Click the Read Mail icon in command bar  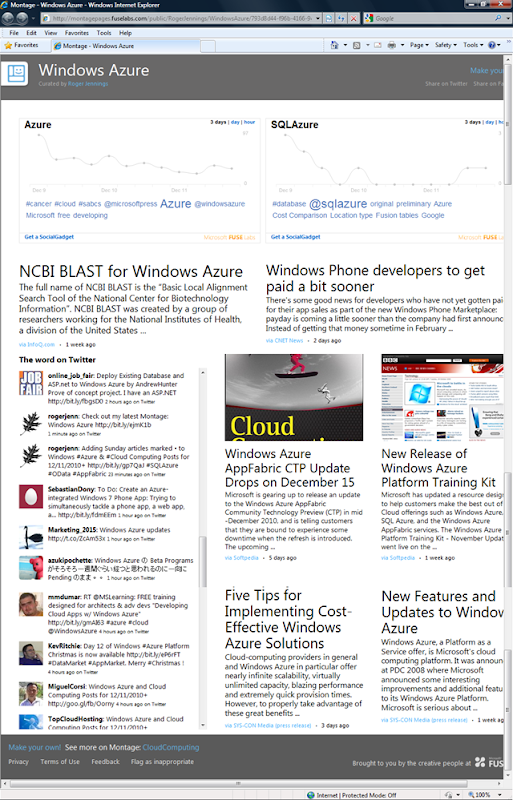[378, 45]
